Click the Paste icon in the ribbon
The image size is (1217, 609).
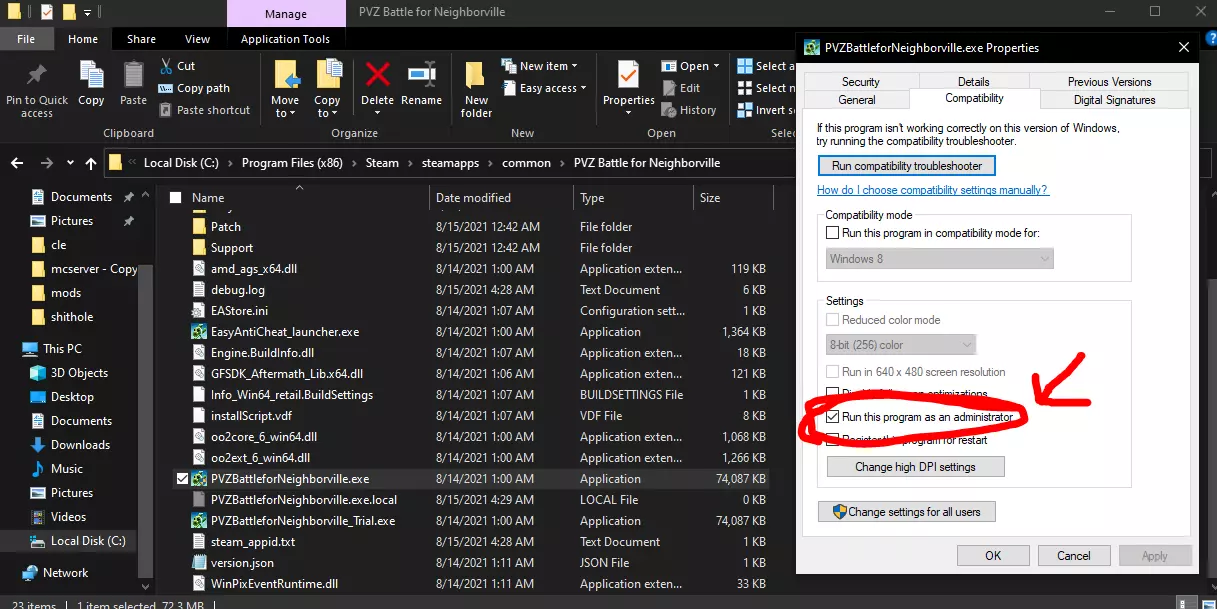pyautogui.click(x=133, y=77)
